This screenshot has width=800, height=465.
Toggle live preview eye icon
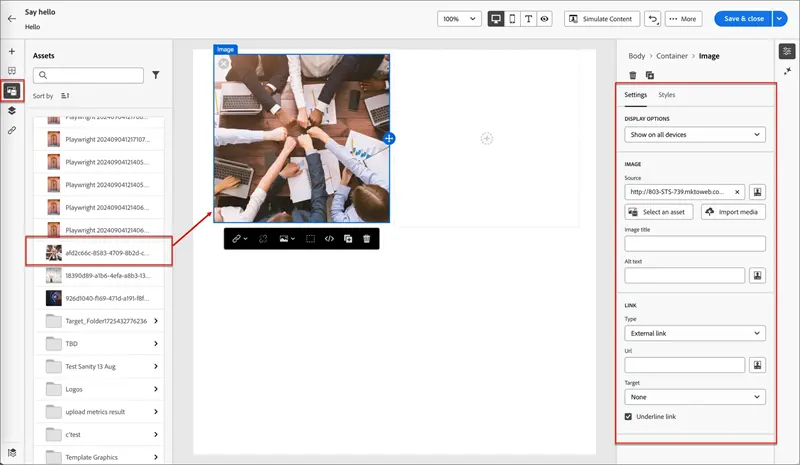544,19
